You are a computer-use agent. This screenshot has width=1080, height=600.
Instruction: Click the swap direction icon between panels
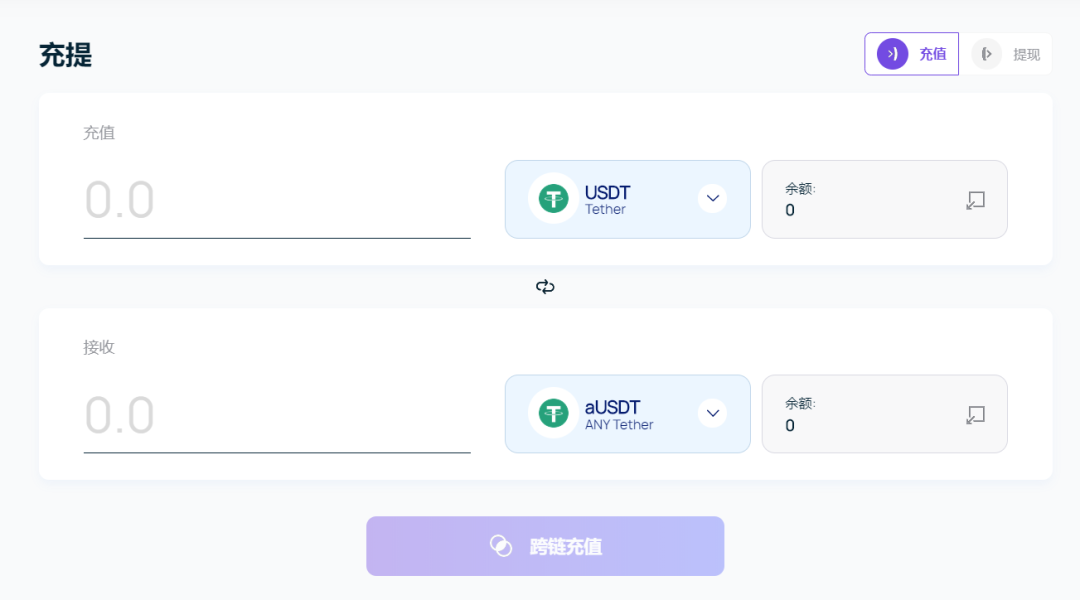[x=545, y=287]
